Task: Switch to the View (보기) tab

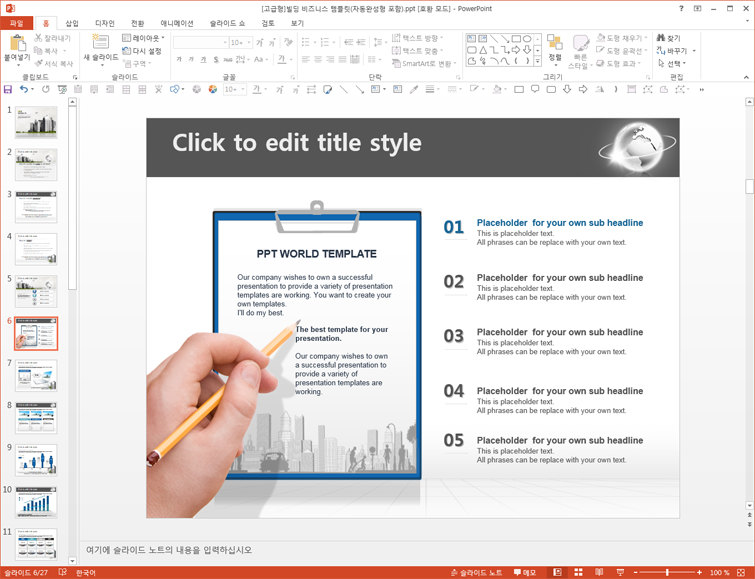Action: coord(297,23)
